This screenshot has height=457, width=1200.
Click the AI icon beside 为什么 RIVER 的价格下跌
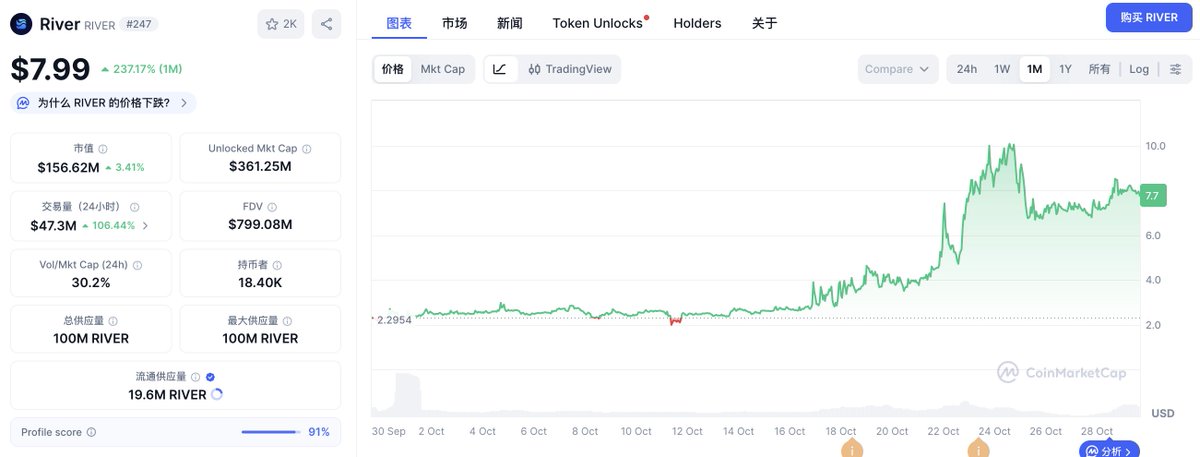(23, 103)
